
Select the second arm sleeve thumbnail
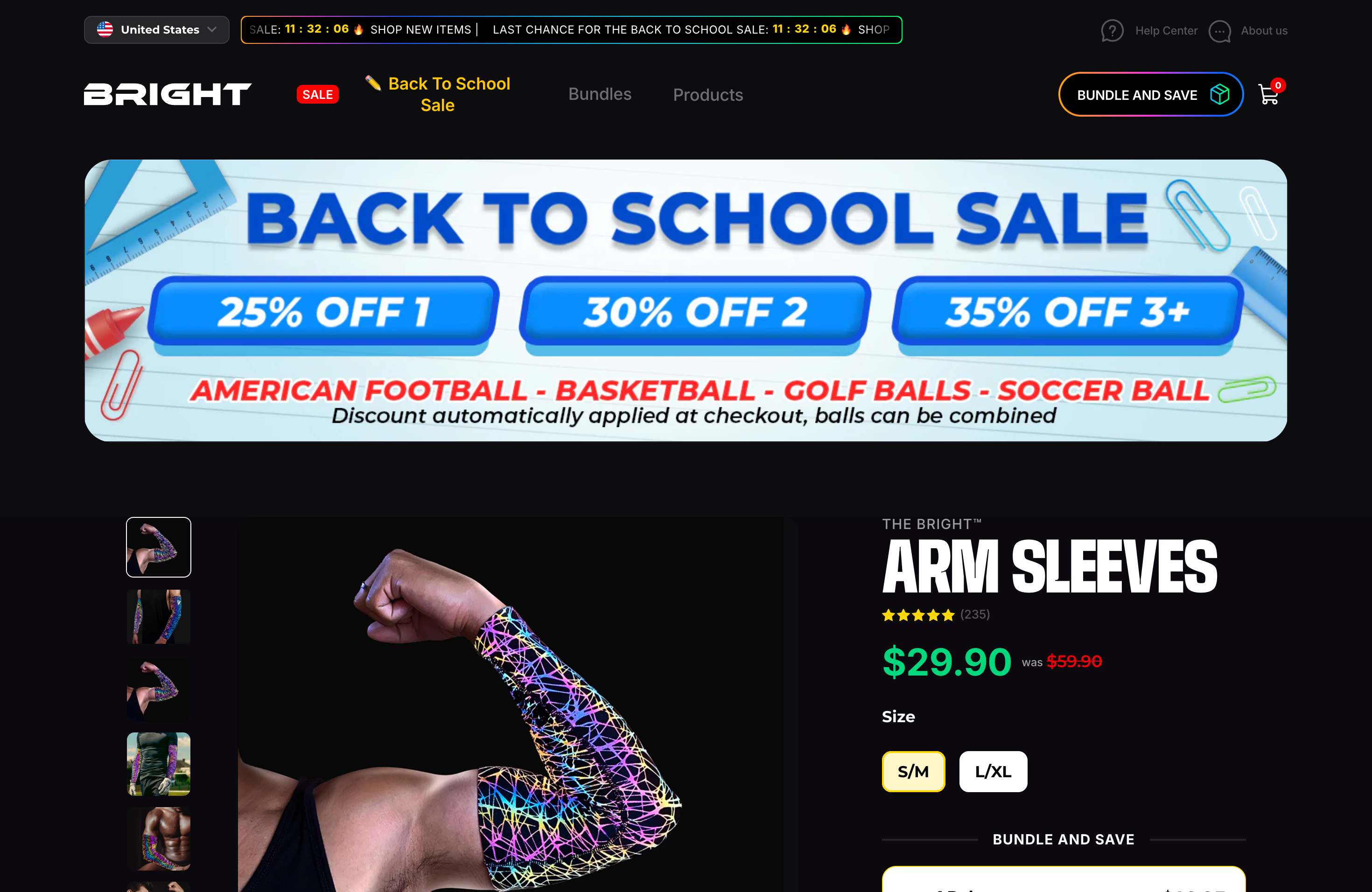pyautogui.click(x=159, y=617)
